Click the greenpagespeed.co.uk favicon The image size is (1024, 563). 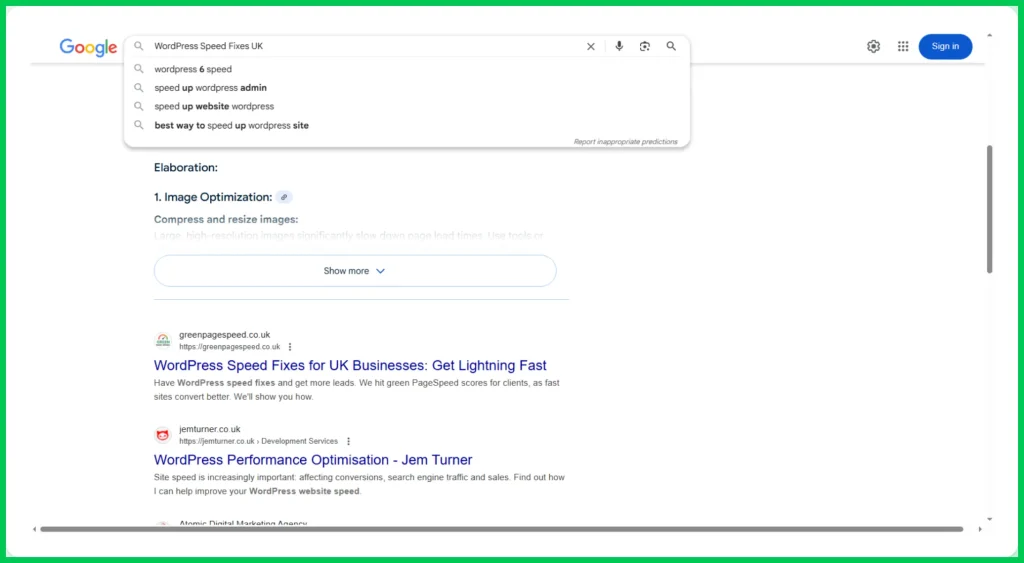[x=163, y=340]
